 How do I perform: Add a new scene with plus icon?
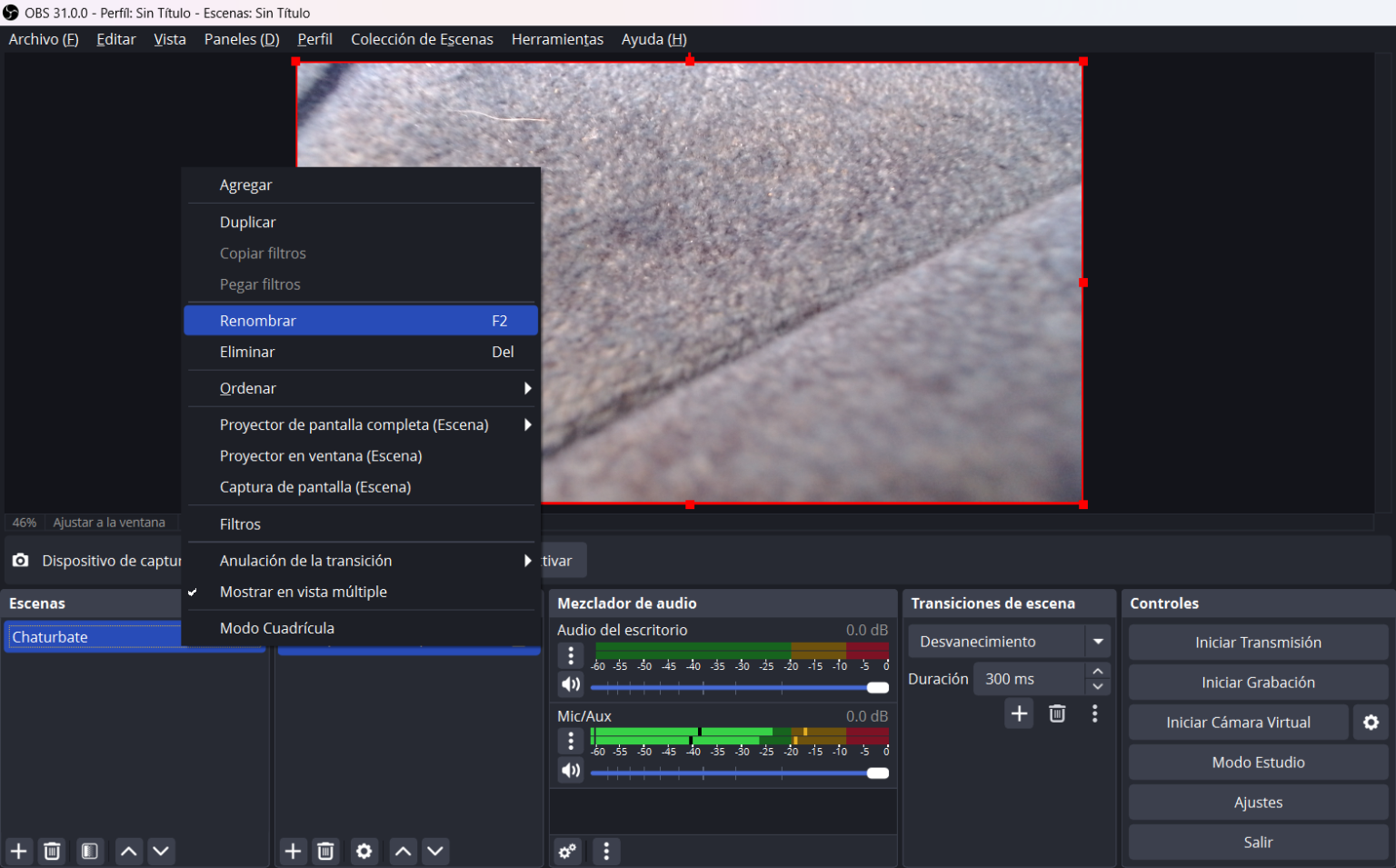pos(19,851)
